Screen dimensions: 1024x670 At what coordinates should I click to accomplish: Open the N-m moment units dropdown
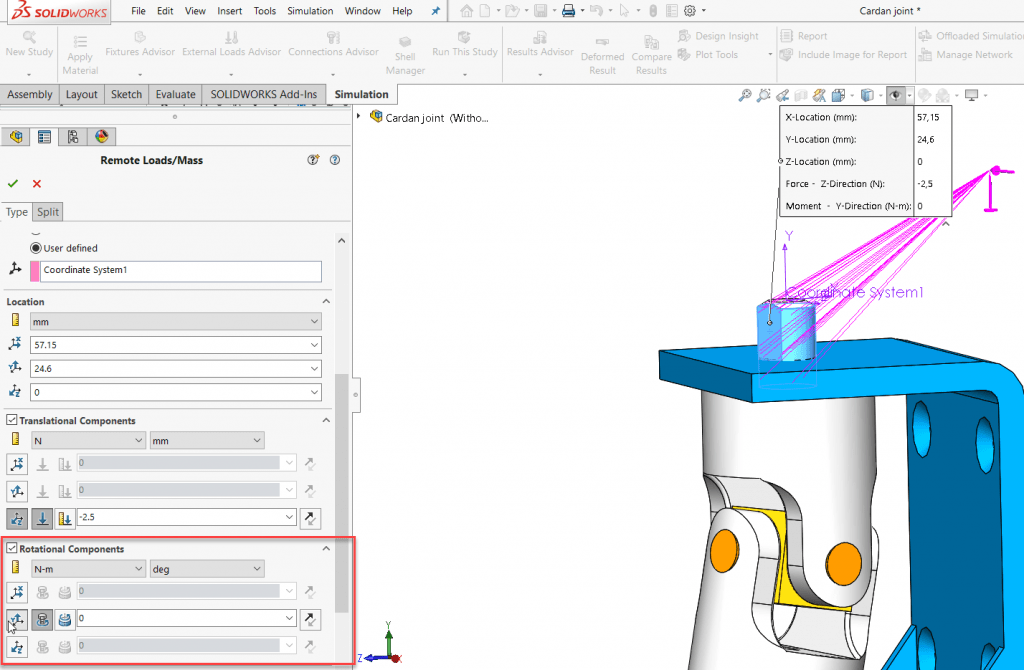(x=88, y=569)
